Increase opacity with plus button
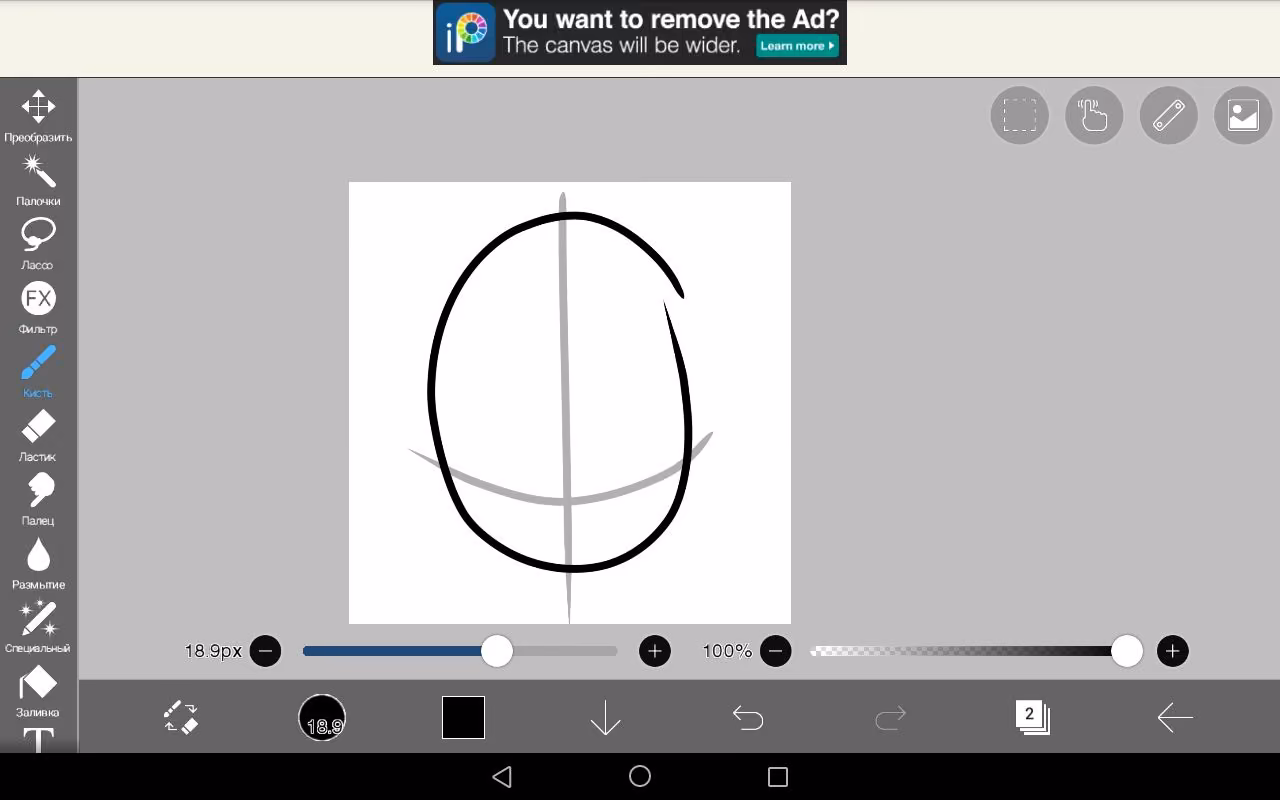This screenshot has width=1280, height=800. point(1172,651)
